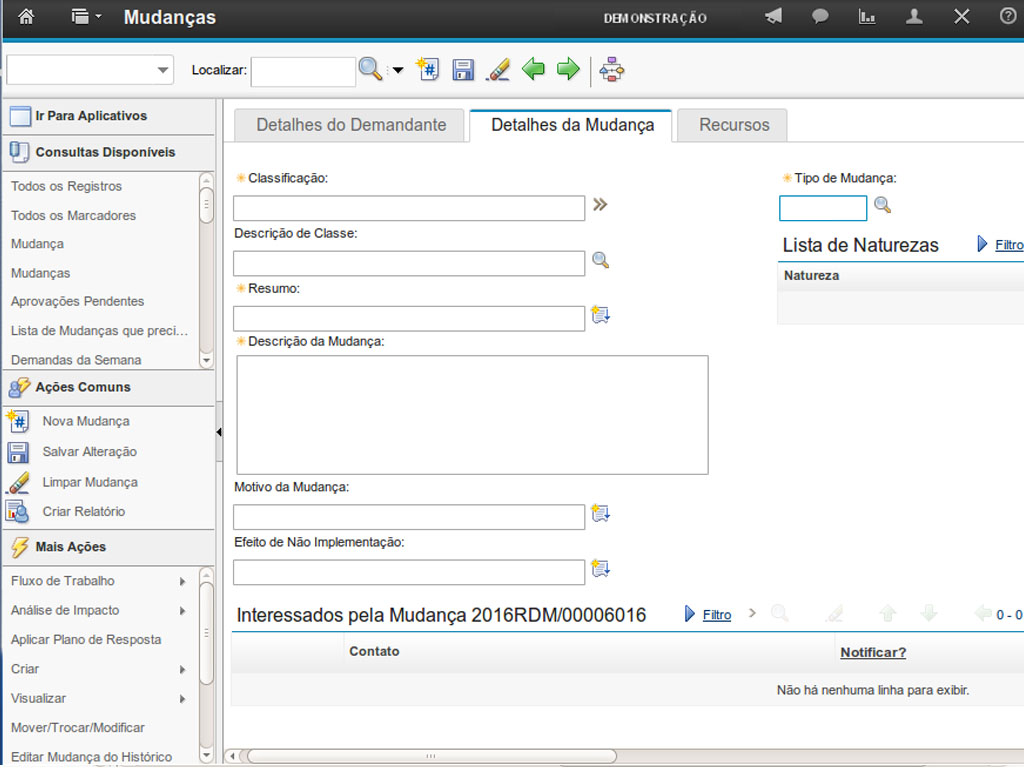
Task: Click the save record toolbar icon
Action: (463, 69)
